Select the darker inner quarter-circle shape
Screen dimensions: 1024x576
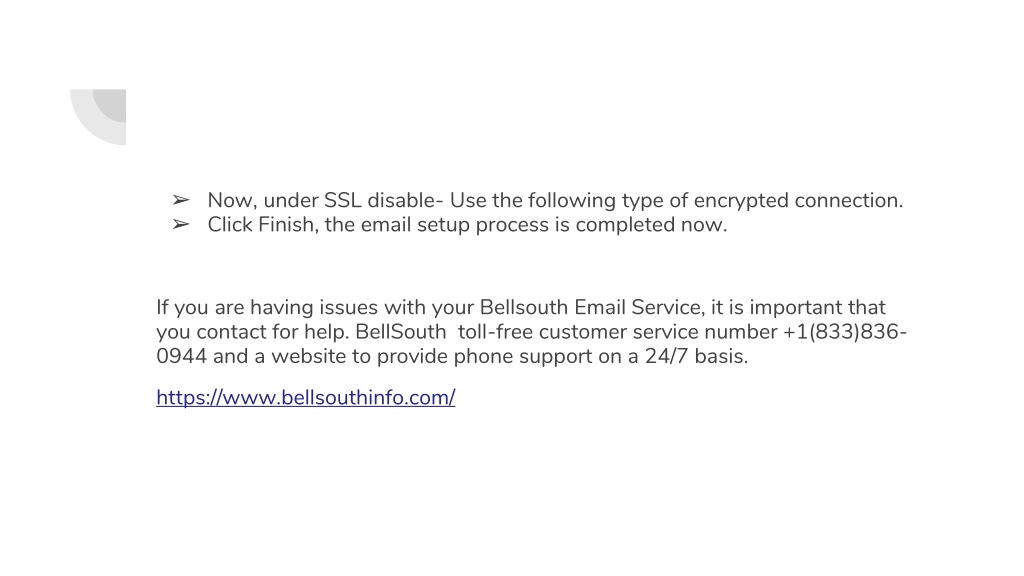[110, 106]
